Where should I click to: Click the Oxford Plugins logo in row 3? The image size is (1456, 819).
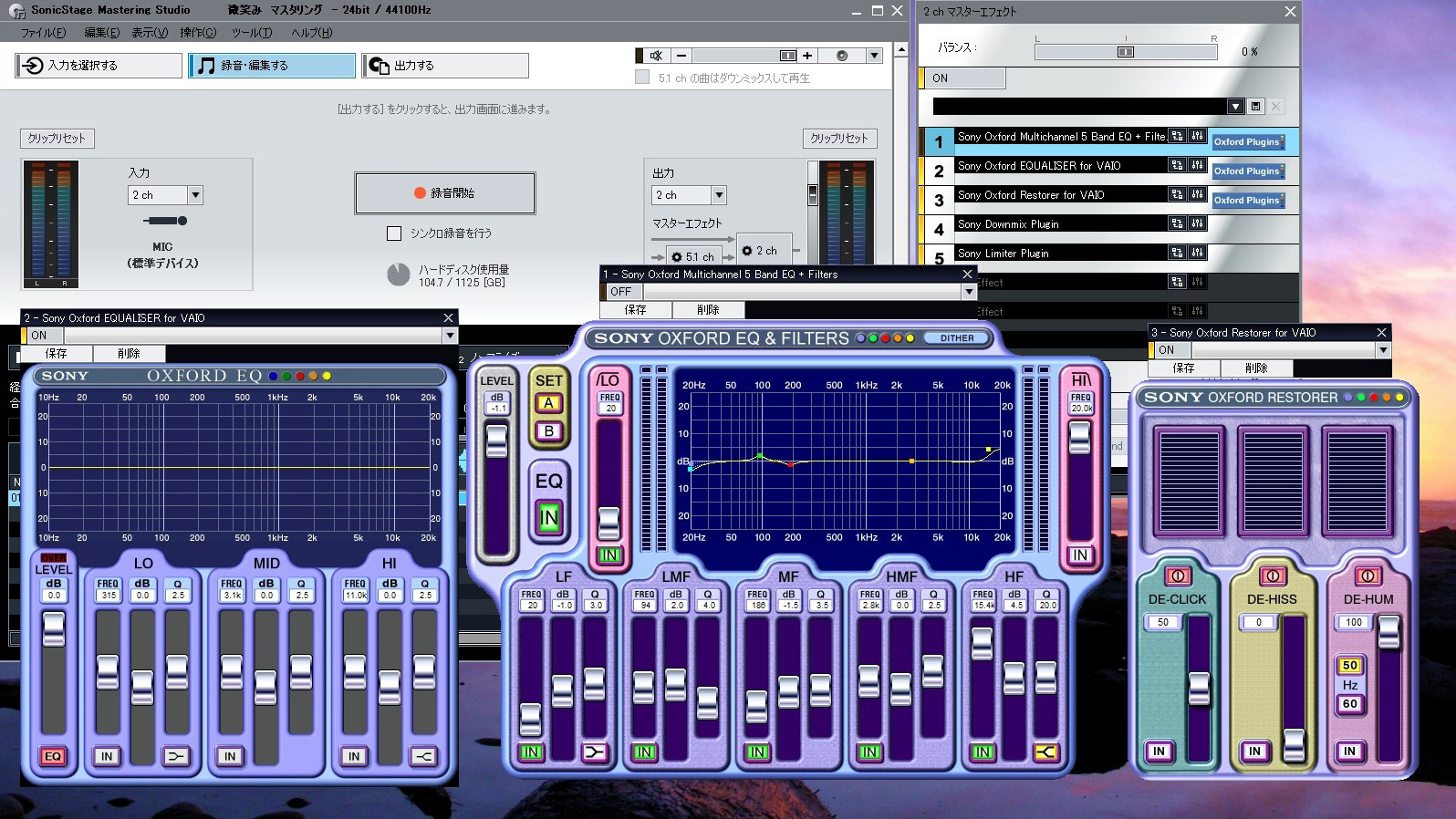(1248, 200)
